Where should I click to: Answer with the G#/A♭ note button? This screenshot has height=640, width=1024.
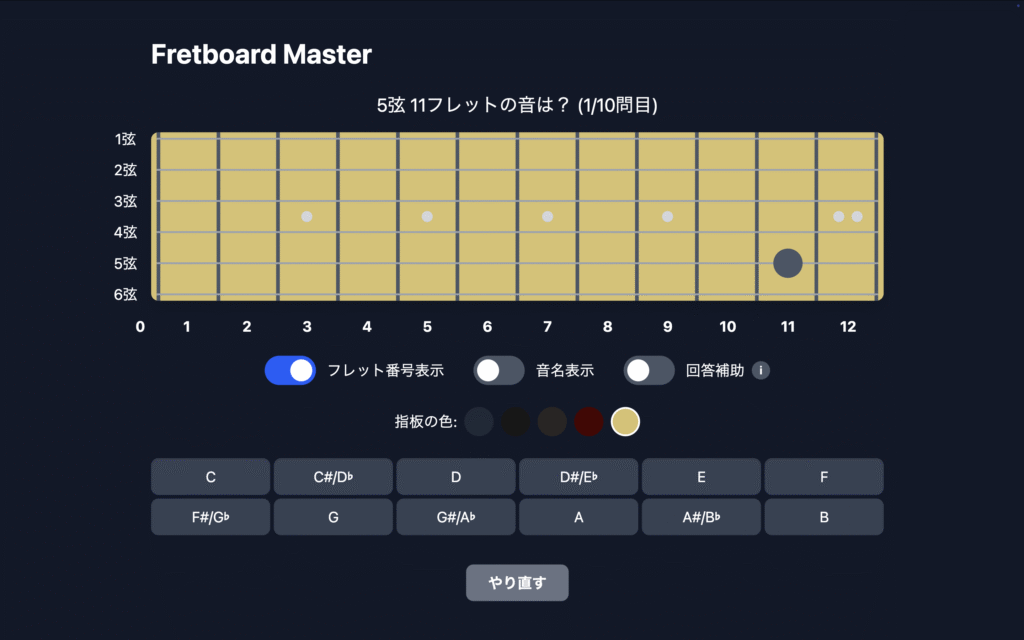click(x=456, y=517)
